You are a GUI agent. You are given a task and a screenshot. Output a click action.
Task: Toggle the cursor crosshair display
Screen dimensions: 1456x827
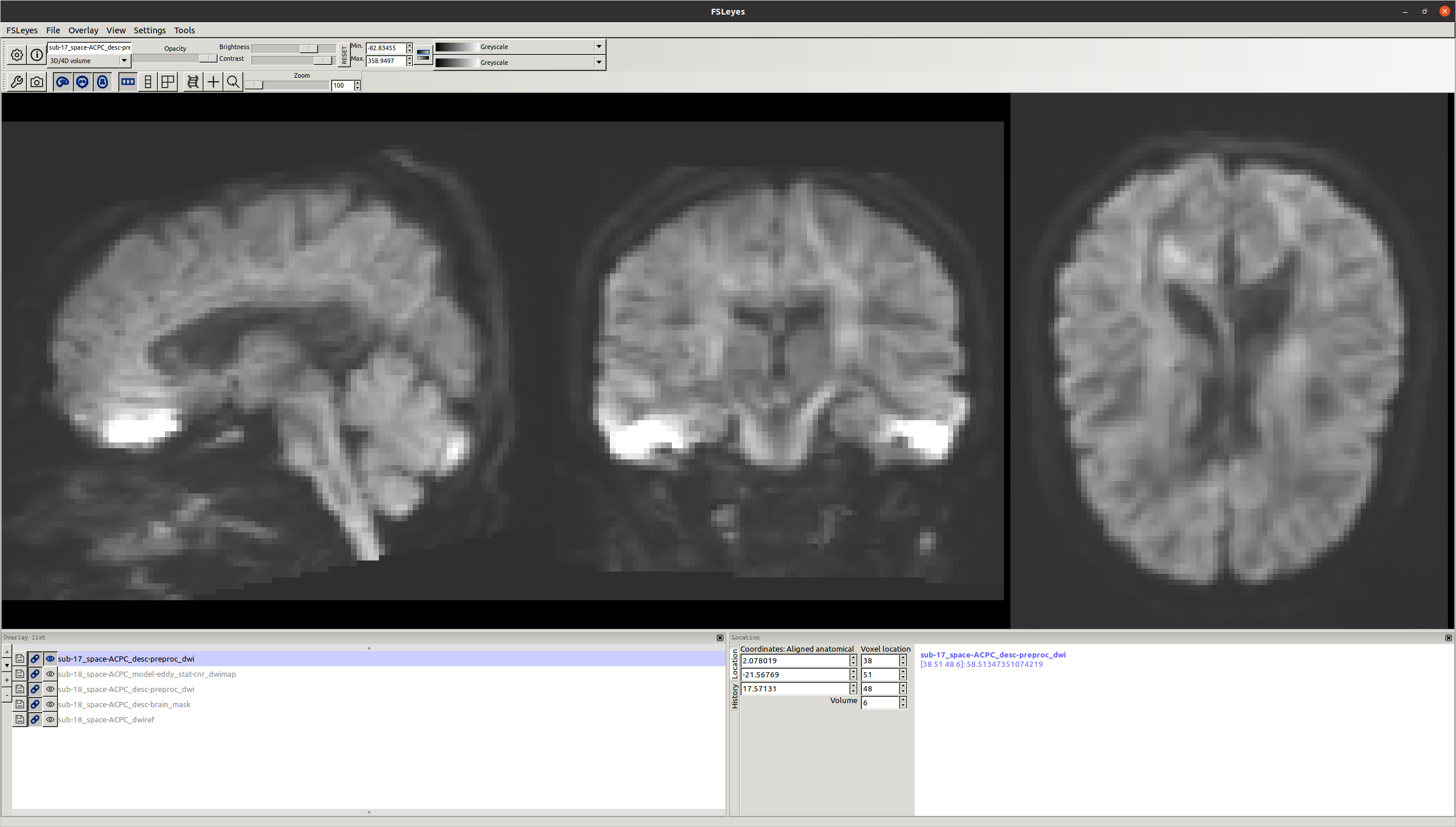(x=213, y=82)
